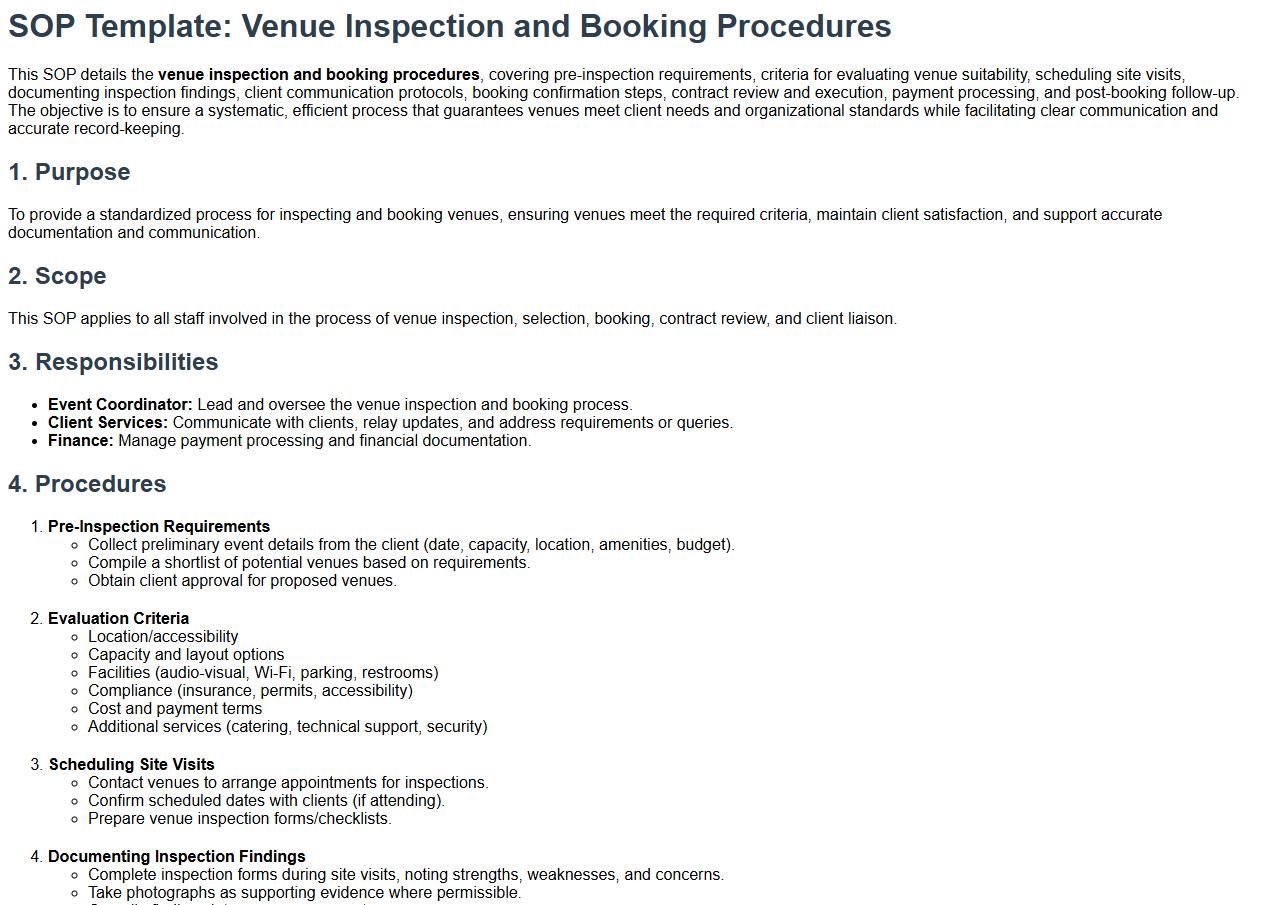Click the '3. Responsibilities' section heading
The image size is (1263, 905).
113,362
